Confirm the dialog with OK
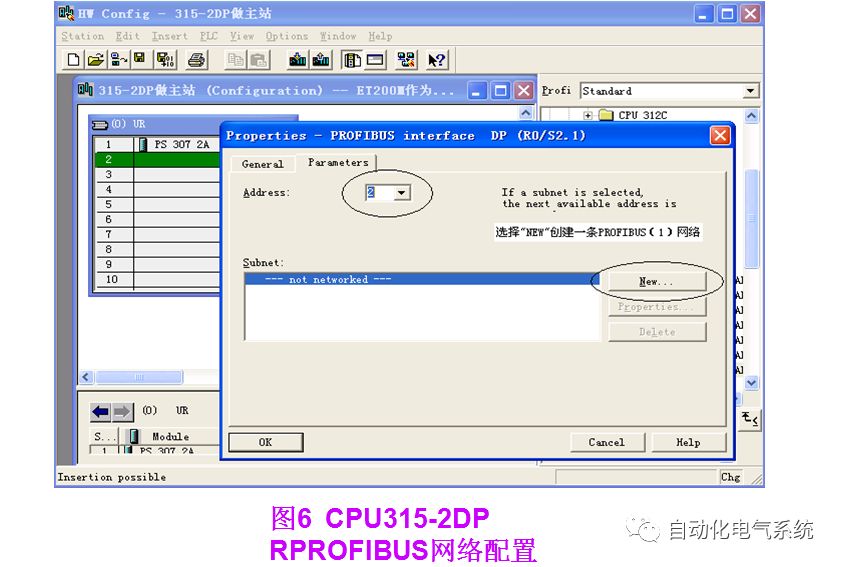Viewport: 841px width, 567px height. coord(265,442)
